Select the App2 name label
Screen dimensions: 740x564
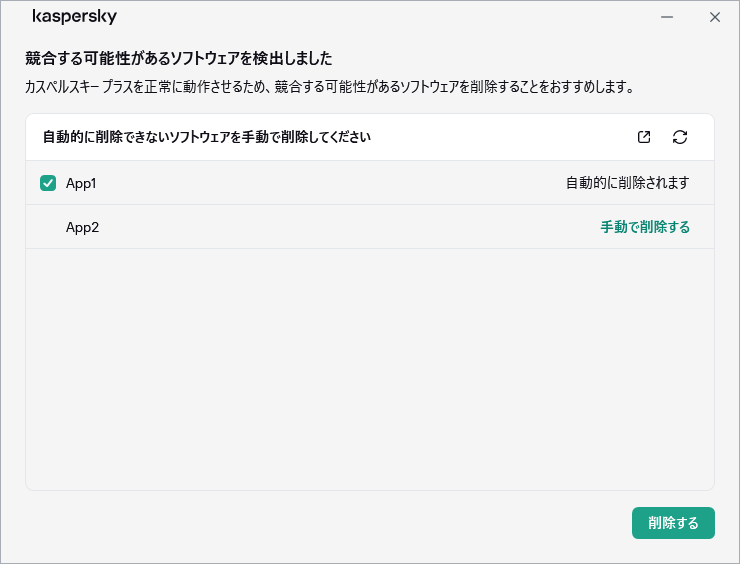pos(82,227)
